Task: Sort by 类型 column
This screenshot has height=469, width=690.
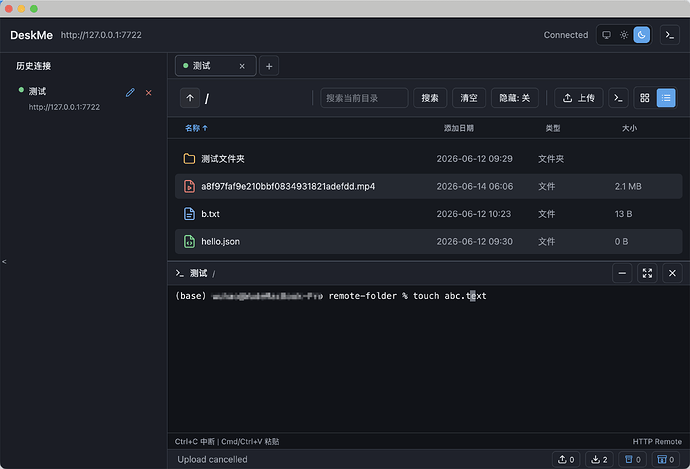Action: pyautogui.click(x=553, y=128)
